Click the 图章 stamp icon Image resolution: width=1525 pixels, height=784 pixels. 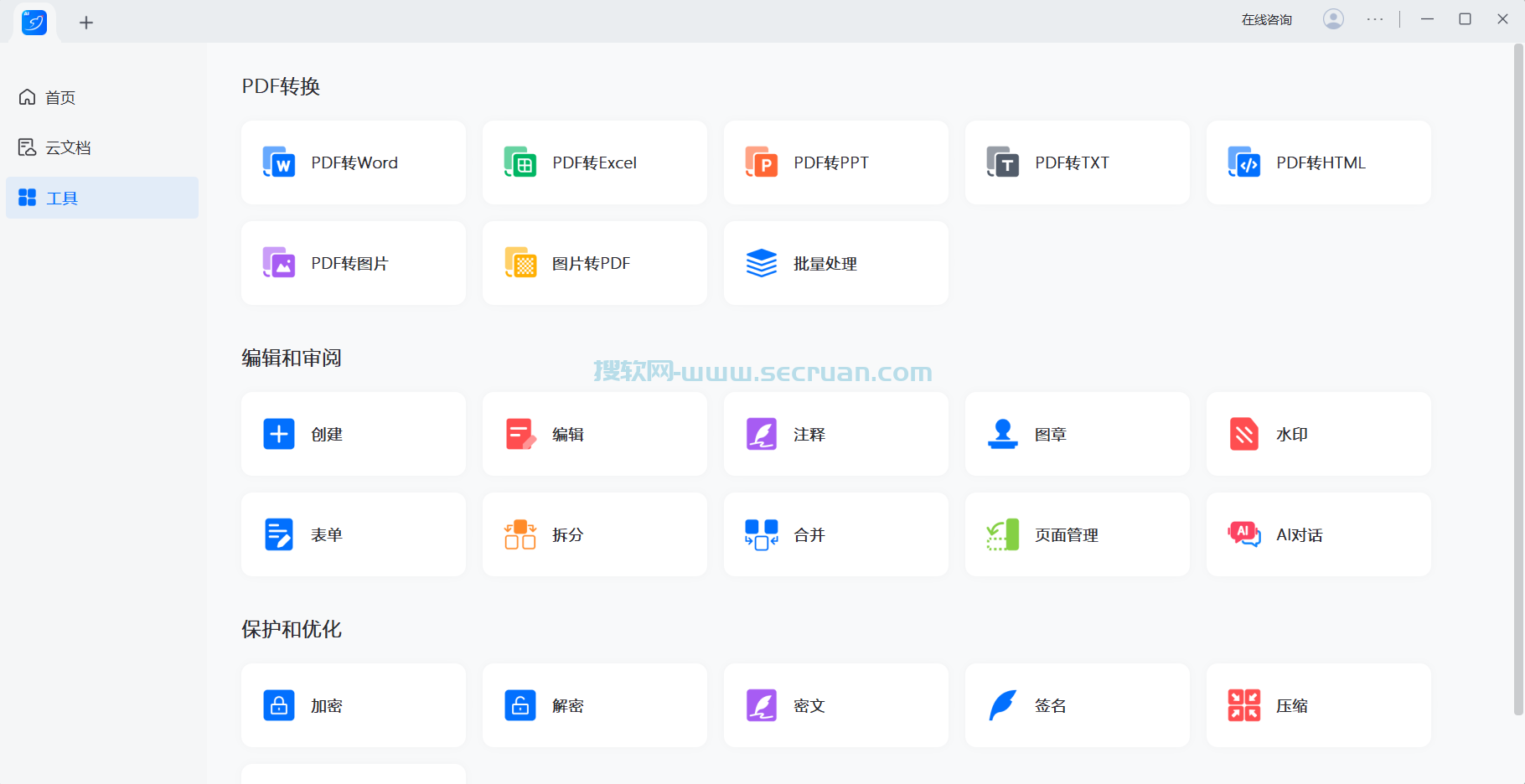tap(1002, 434)
